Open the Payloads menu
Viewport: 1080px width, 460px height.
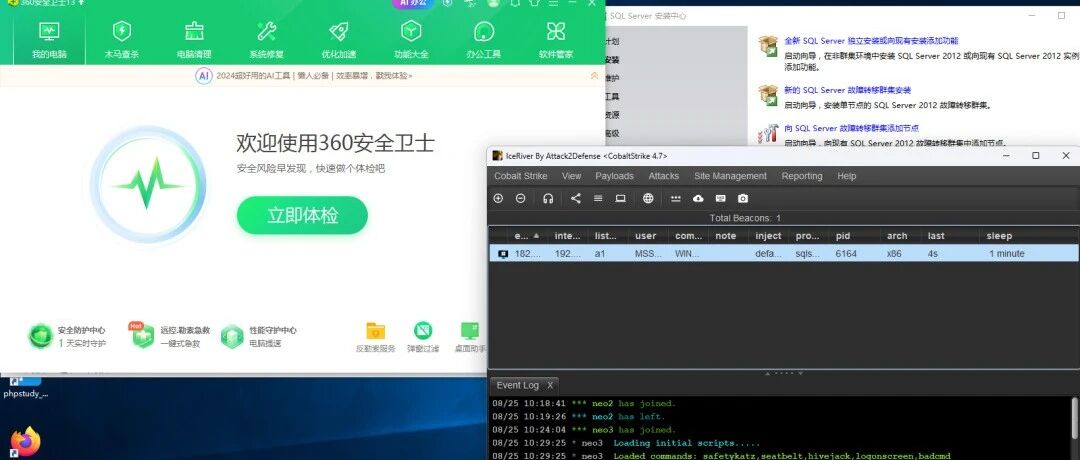[x=614, y=176]
